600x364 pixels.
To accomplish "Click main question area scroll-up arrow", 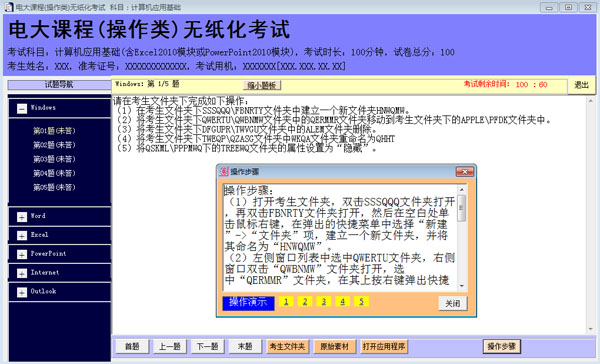I will pyautogui.click(x=591, y=101).
